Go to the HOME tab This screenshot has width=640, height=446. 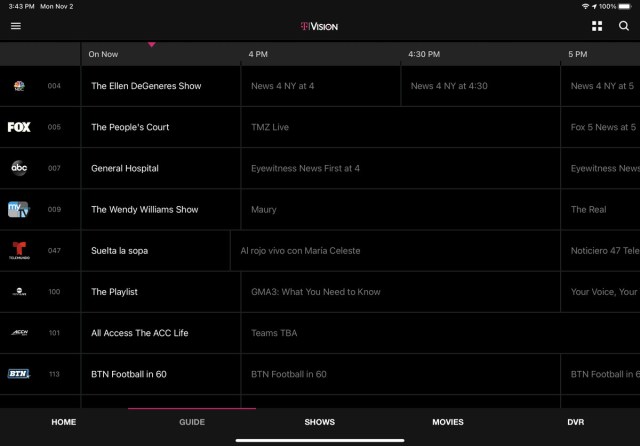(x=64, y=422)
